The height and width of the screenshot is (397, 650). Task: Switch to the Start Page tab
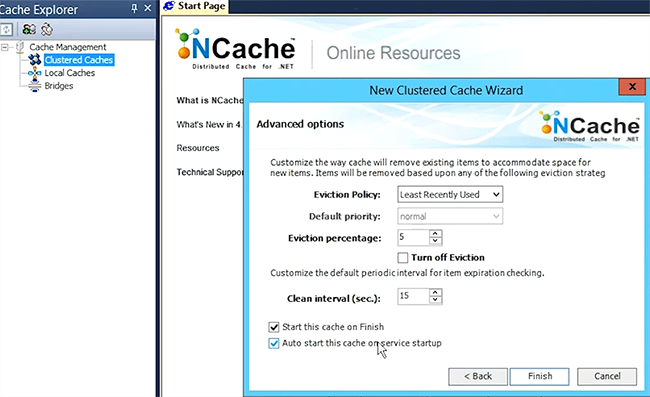coord(195,7)
